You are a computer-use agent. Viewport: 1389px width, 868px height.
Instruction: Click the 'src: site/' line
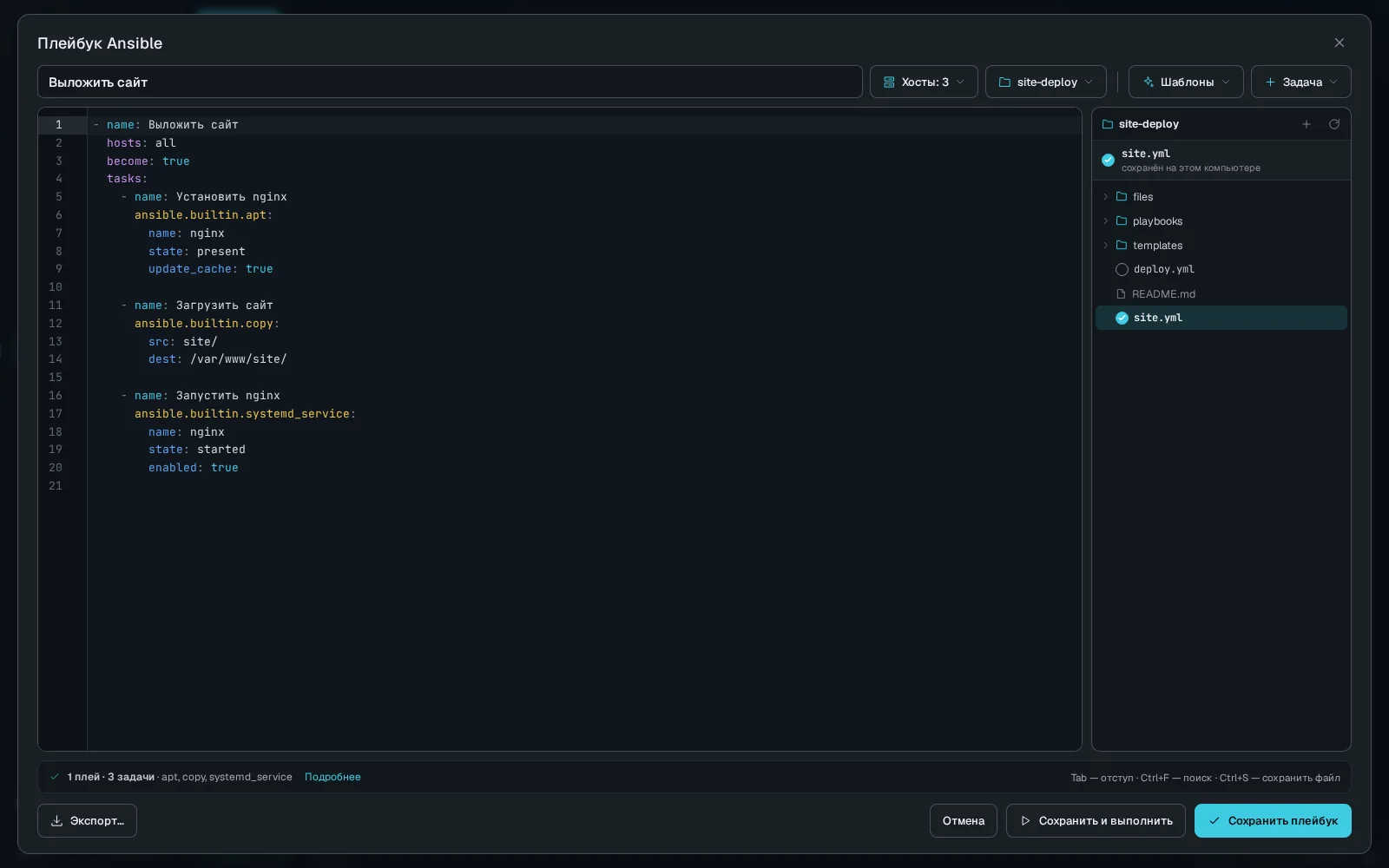(183, 342)
